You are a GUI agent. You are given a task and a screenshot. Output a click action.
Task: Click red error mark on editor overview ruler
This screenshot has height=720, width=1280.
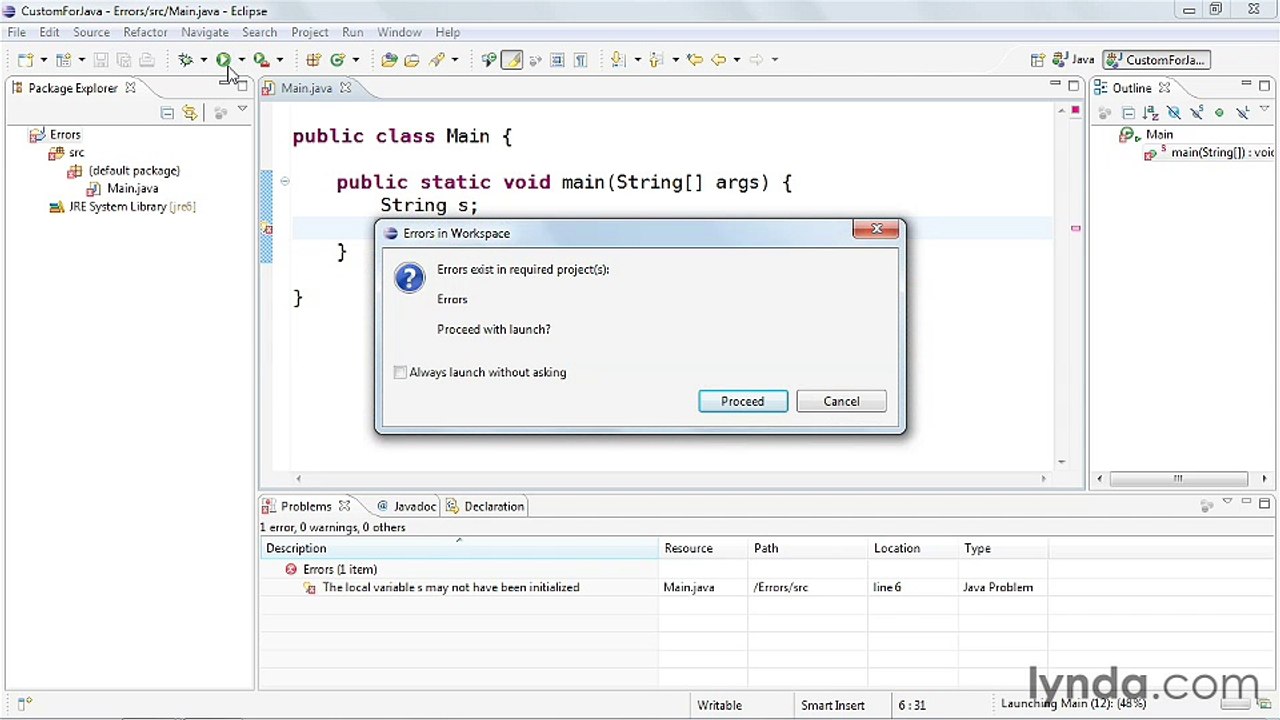(x=1076, y=229)
